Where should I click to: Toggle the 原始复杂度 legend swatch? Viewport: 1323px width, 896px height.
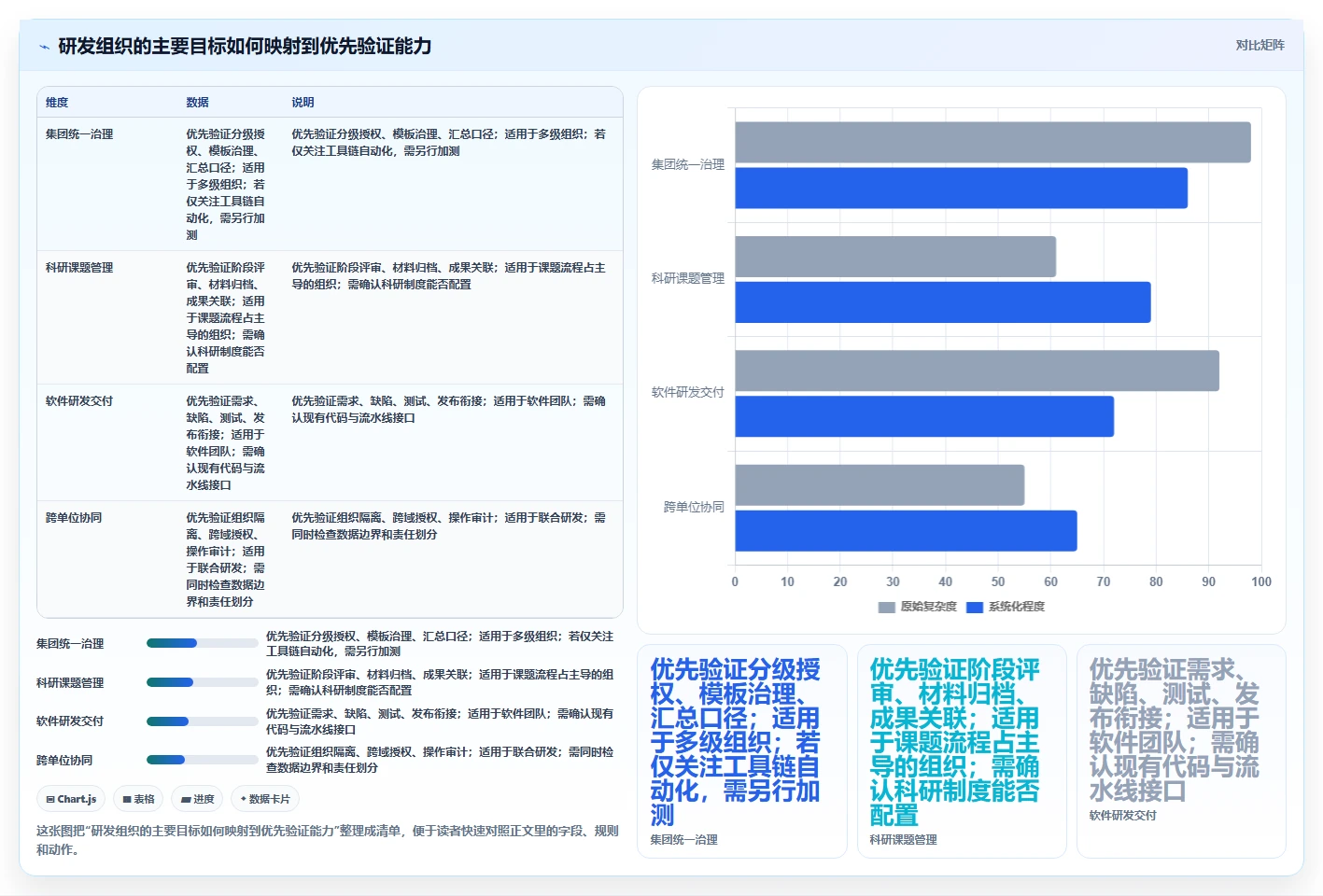click(x=886, y=607)
